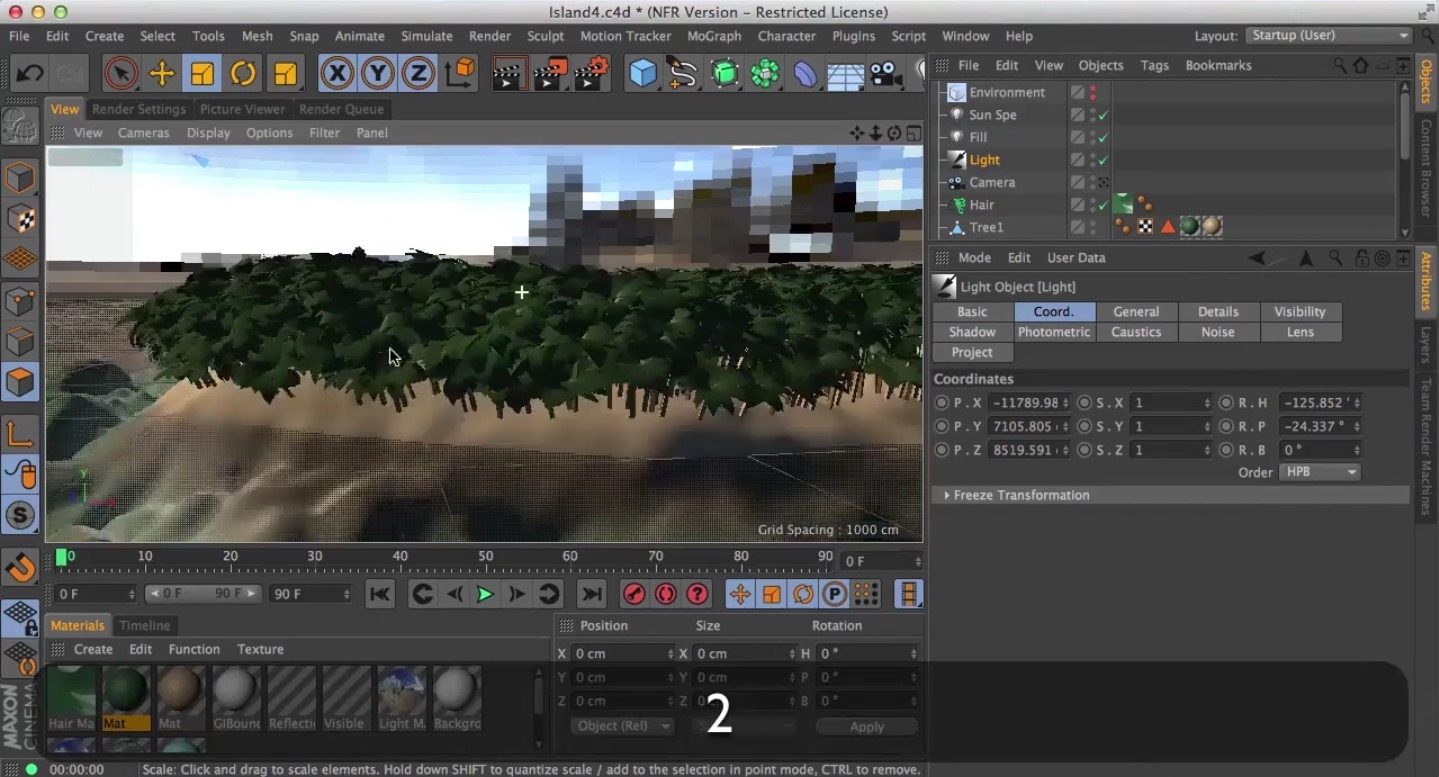Viewport: 1439px width, 777px height.
Task: Toggle the Sun Spe light enable checkmark
Action: click(1103, 115)
